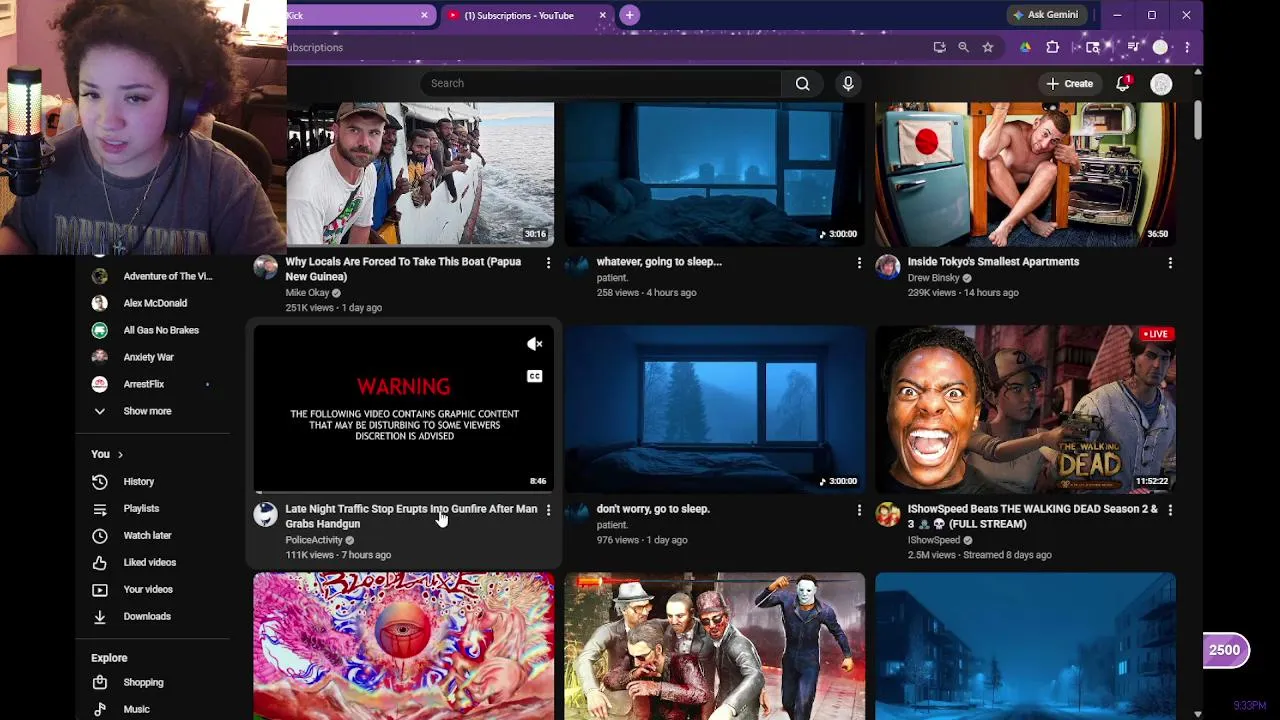Image resolution: width=1280 pixels, height=720 pixels.
Task: Open the browser extensions puzzle icon
Action: (1052, 47)
